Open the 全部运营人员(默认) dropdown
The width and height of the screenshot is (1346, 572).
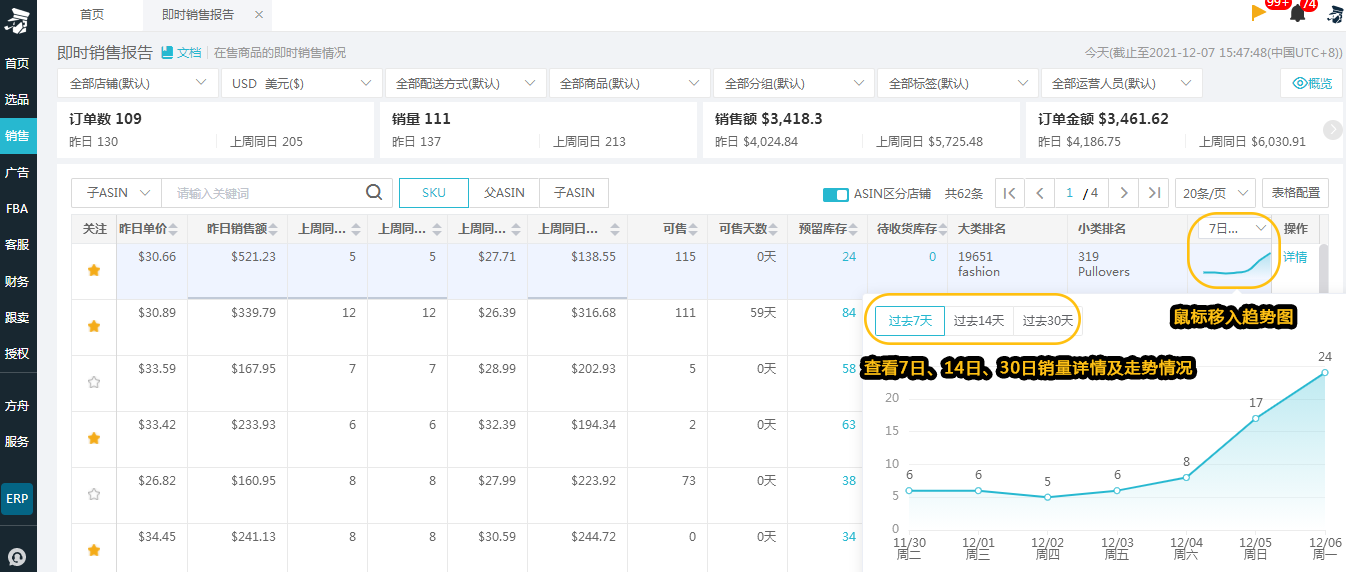(1122, 83)
